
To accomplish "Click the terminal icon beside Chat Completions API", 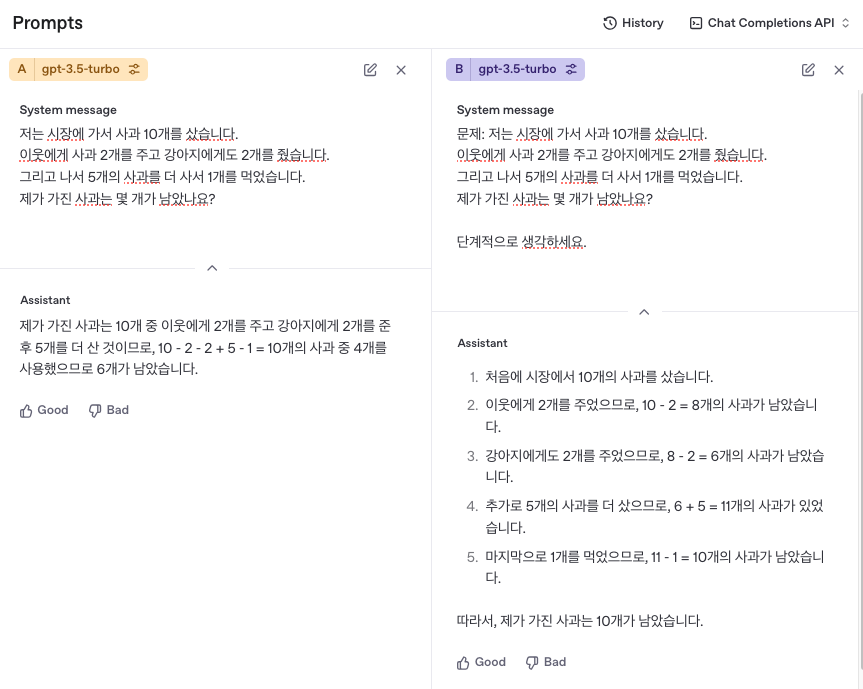I will coord(696,23).
